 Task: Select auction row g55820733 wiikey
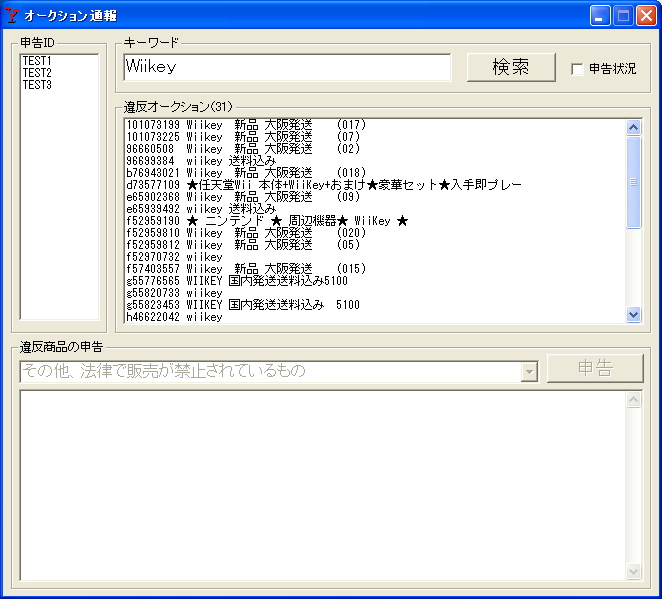(x=375, y=293)
